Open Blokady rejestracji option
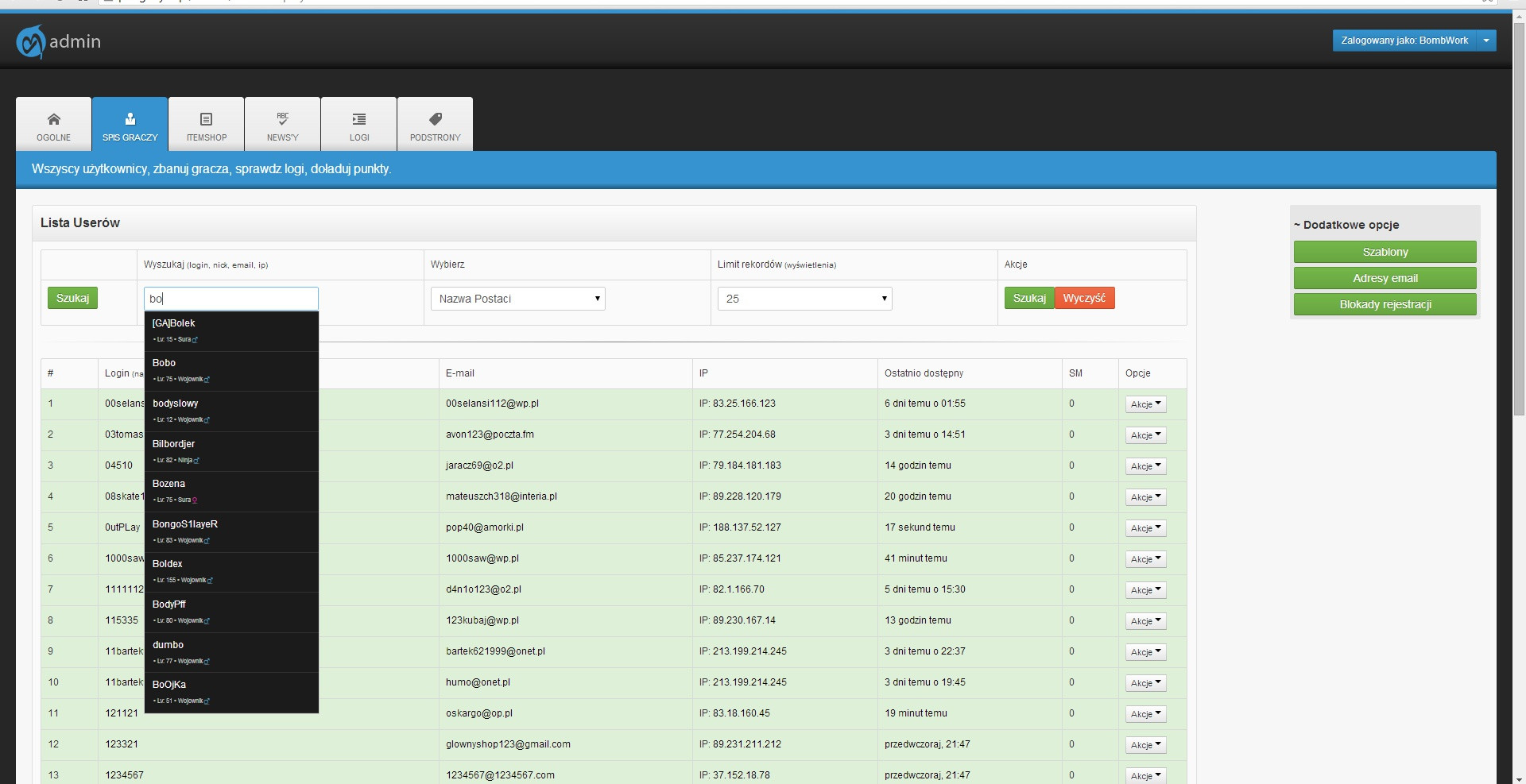 click(x=1385, y=304)
